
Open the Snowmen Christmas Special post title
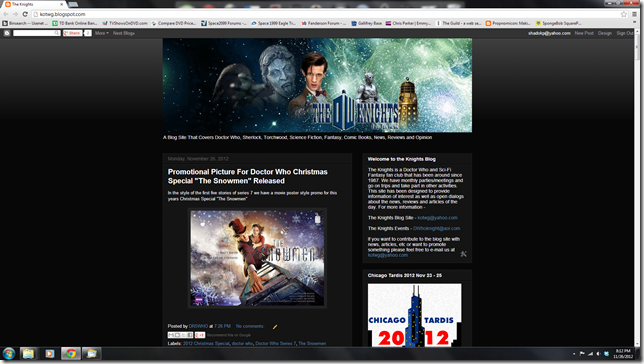pyautogui.click(x=247, y=176)
